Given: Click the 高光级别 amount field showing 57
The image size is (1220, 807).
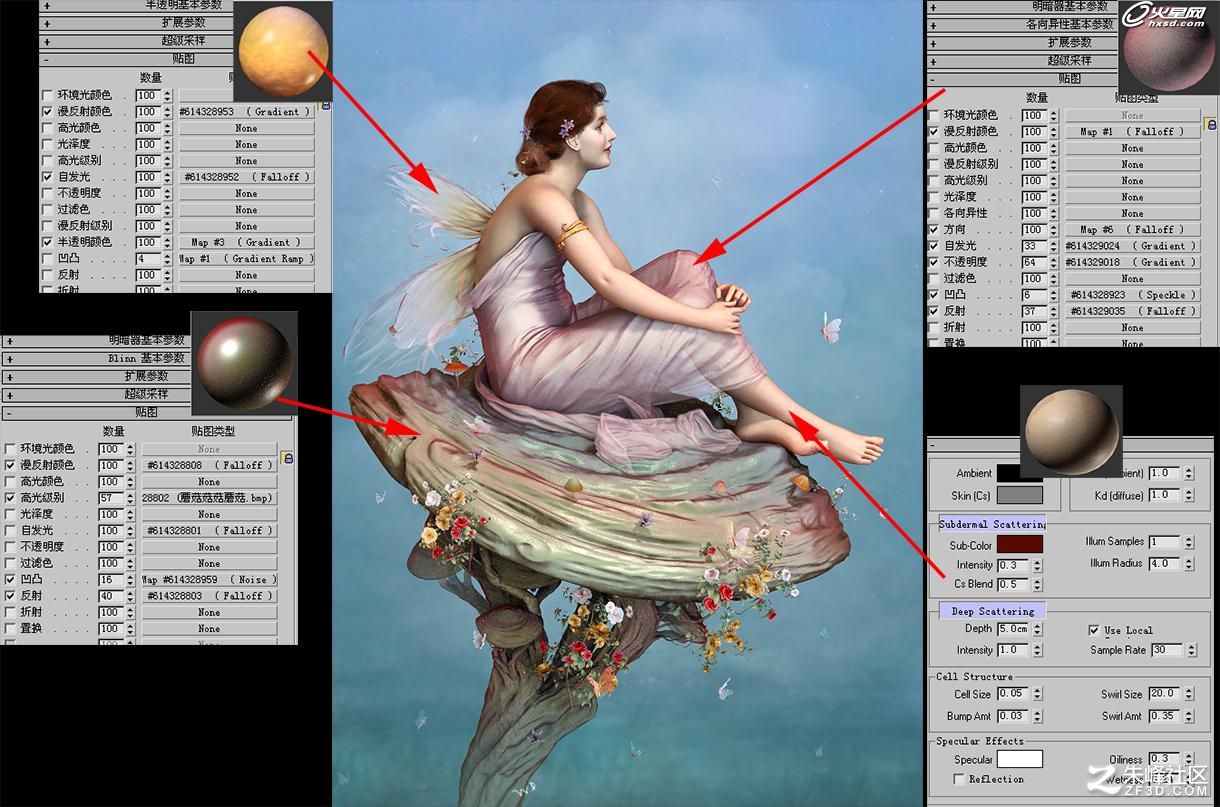Looking at the screenshot, I should tap(109, 498).
